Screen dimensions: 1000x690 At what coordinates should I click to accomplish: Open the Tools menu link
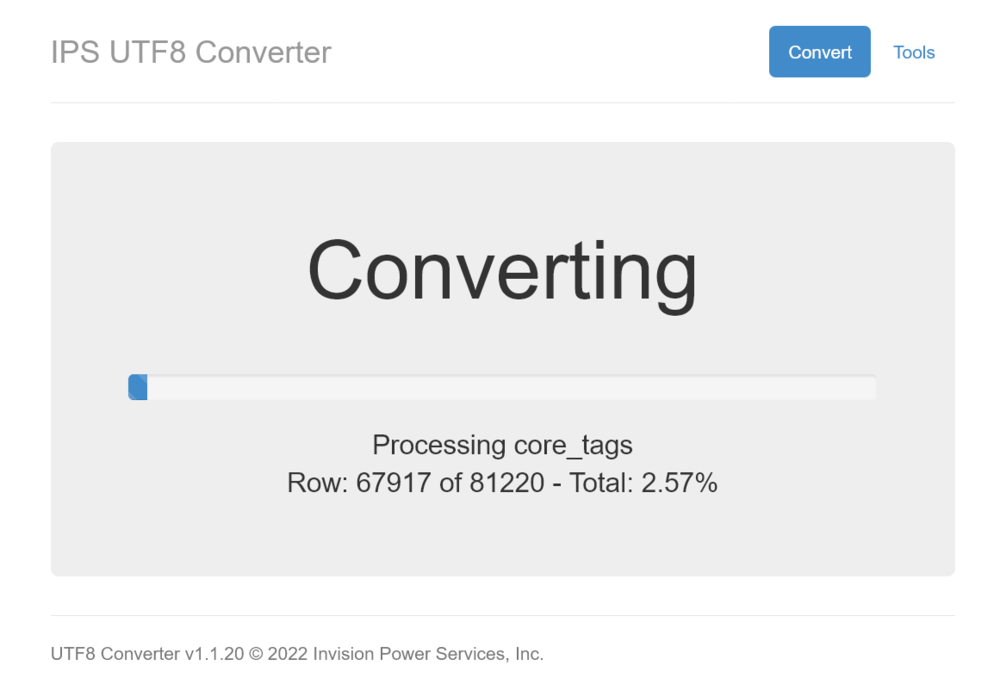[913, 52]
